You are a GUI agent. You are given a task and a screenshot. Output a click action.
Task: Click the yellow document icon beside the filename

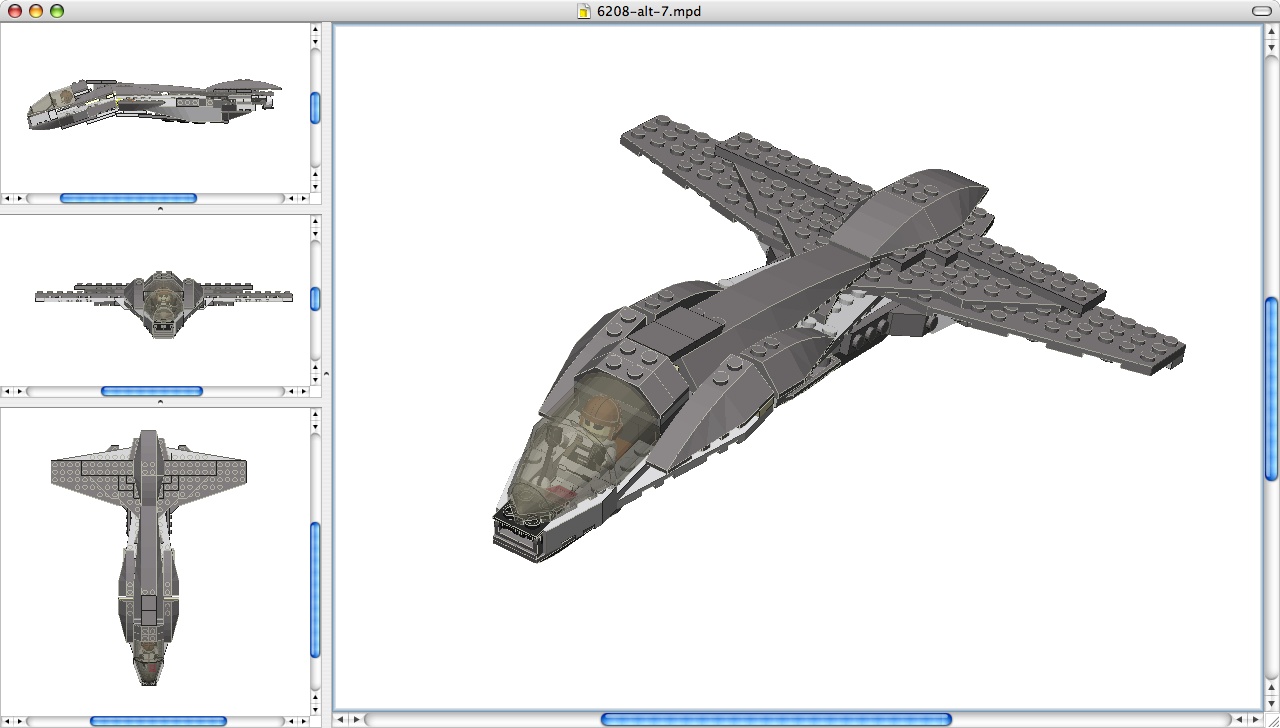click(x=583, y=12)
